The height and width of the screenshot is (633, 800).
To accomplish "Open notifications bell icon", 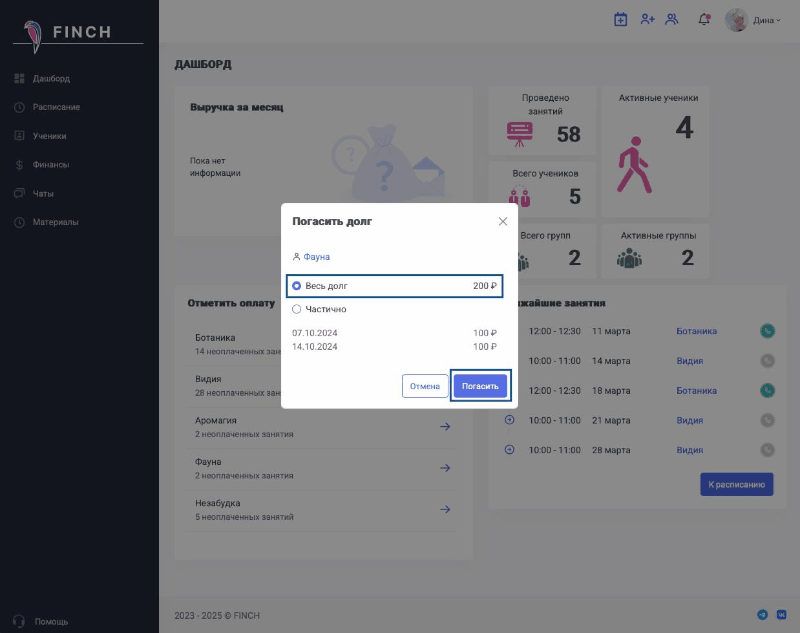I will (704, 19).
